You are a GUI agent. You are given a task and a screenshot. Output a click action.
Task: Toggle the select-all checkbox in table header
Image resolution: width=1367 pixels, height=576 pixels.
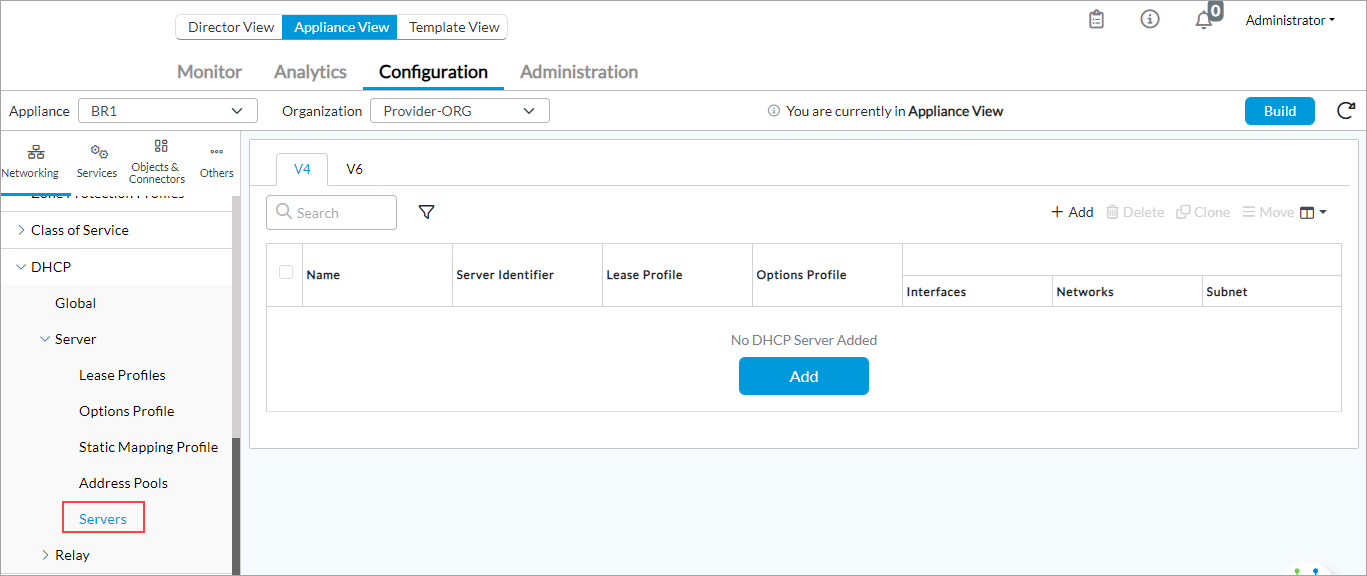pos(286,272)
